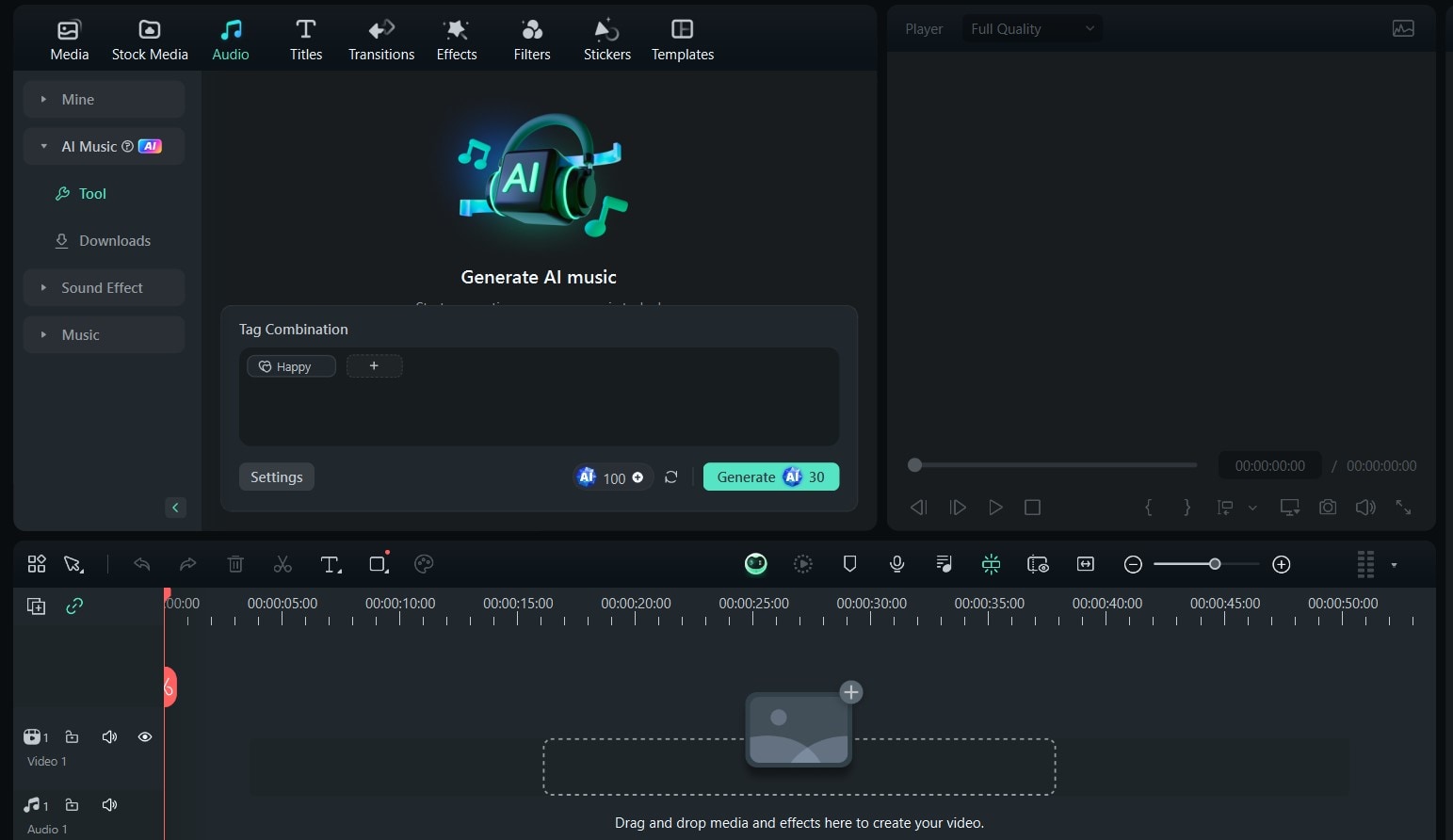Stop the preview playback
1453x840 pixels.
1032,508
